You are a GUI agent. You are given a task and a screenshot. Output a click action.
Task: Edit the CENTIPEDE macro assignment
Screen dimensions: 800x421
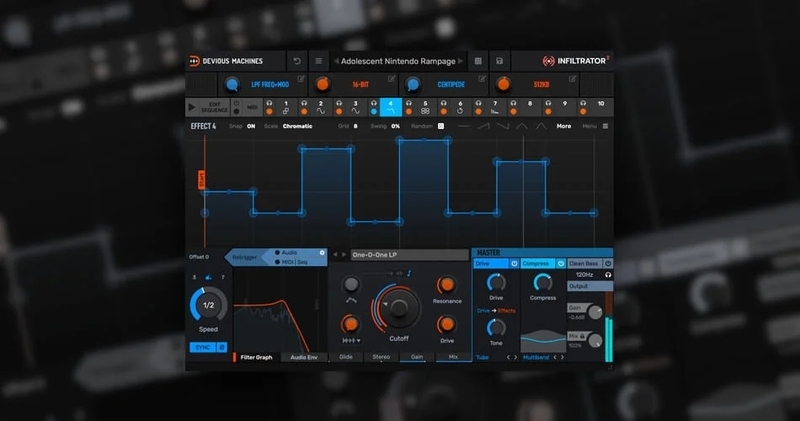pos(482,79)
